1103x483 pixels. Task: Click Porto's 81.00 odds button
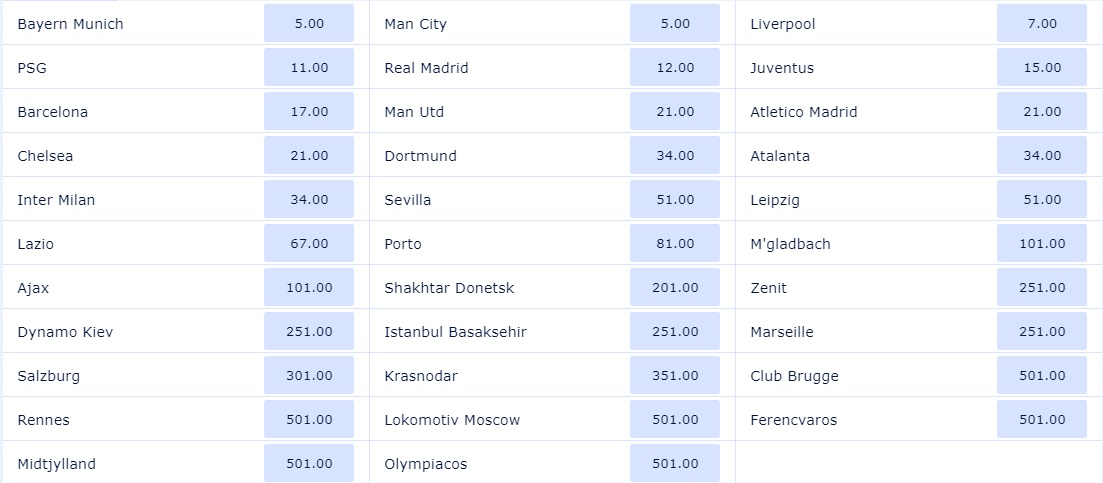click(675, 244)
